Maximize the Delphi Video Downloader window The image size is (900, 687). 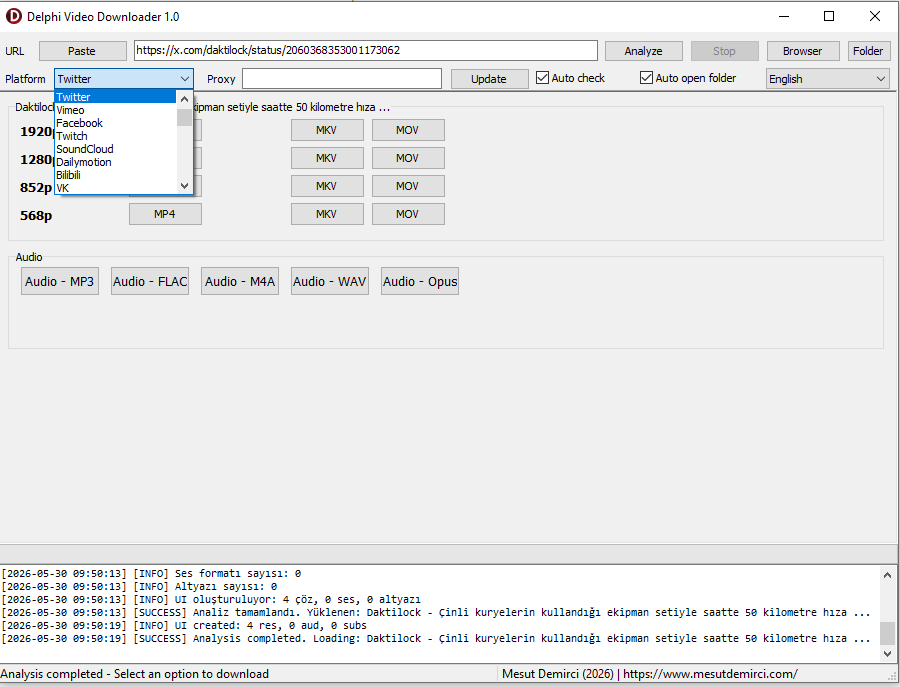[829, 16]
